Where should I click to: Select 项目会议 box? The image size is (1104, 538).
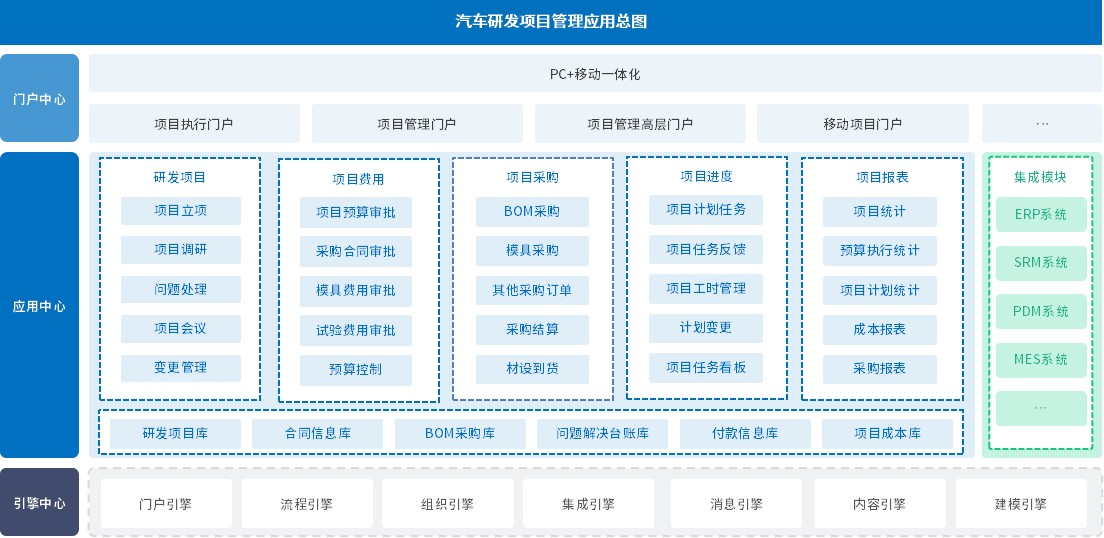(180, 329)
